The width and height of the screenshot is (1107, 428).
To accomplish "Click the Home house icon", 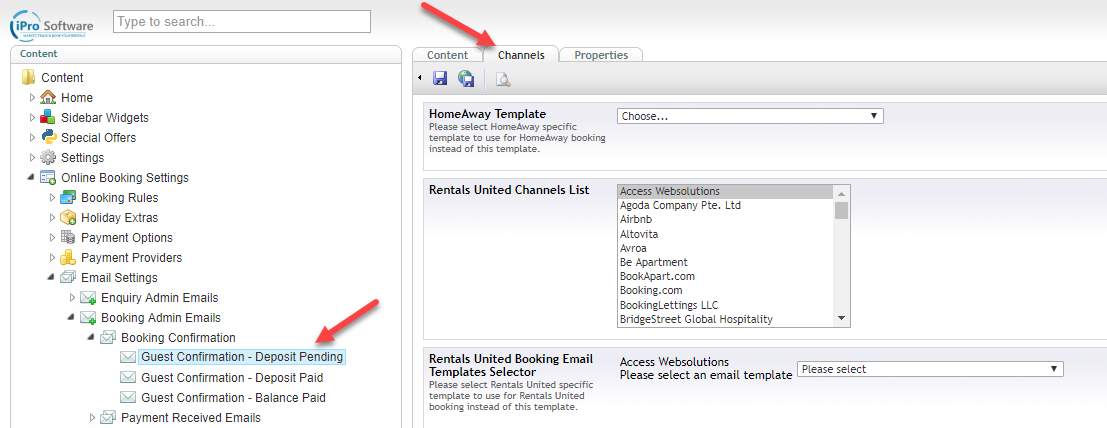I will [x=47, y=97].
